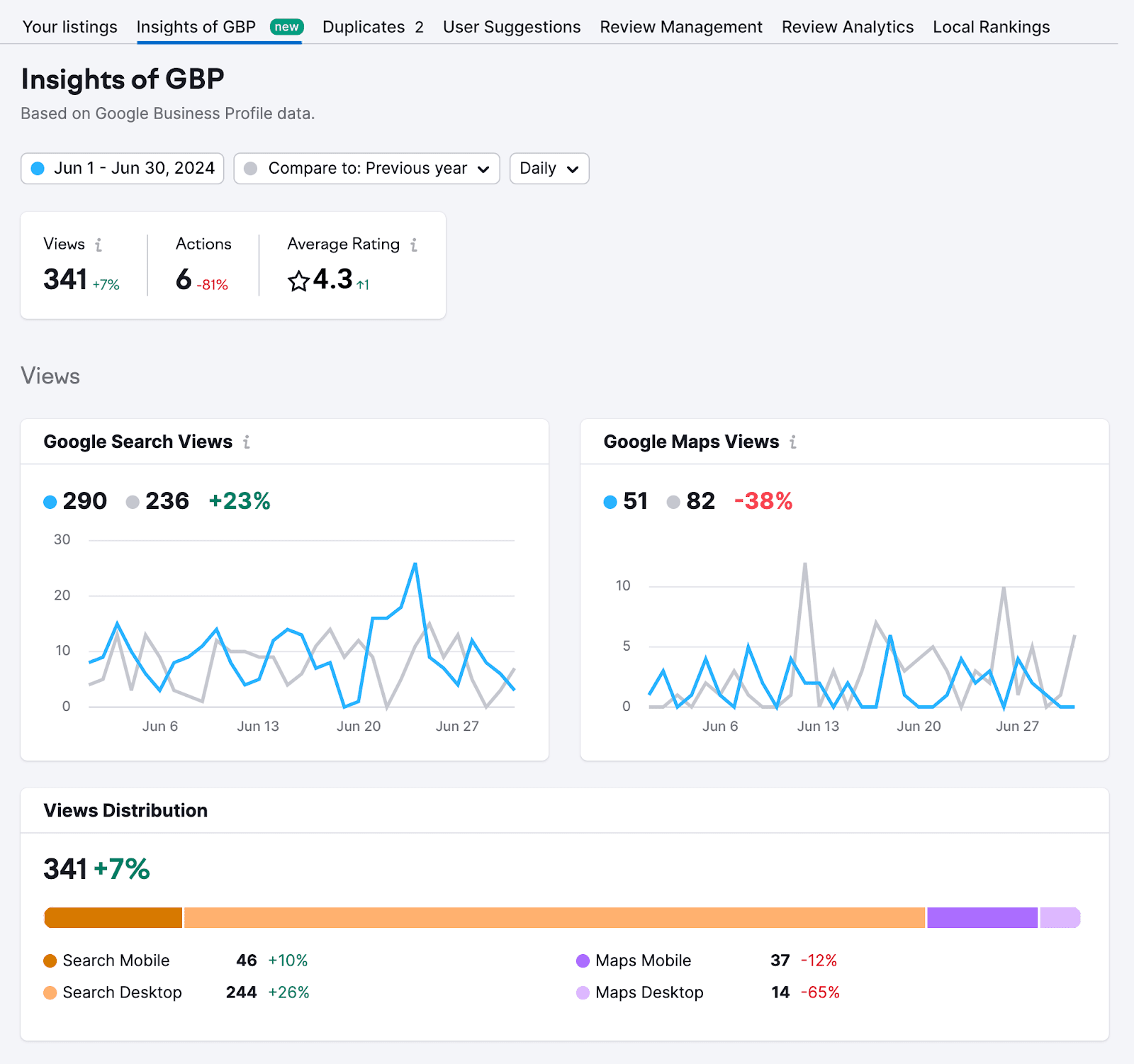
Task: Click the -38% maps views change
Action: (x=763, y=501)
